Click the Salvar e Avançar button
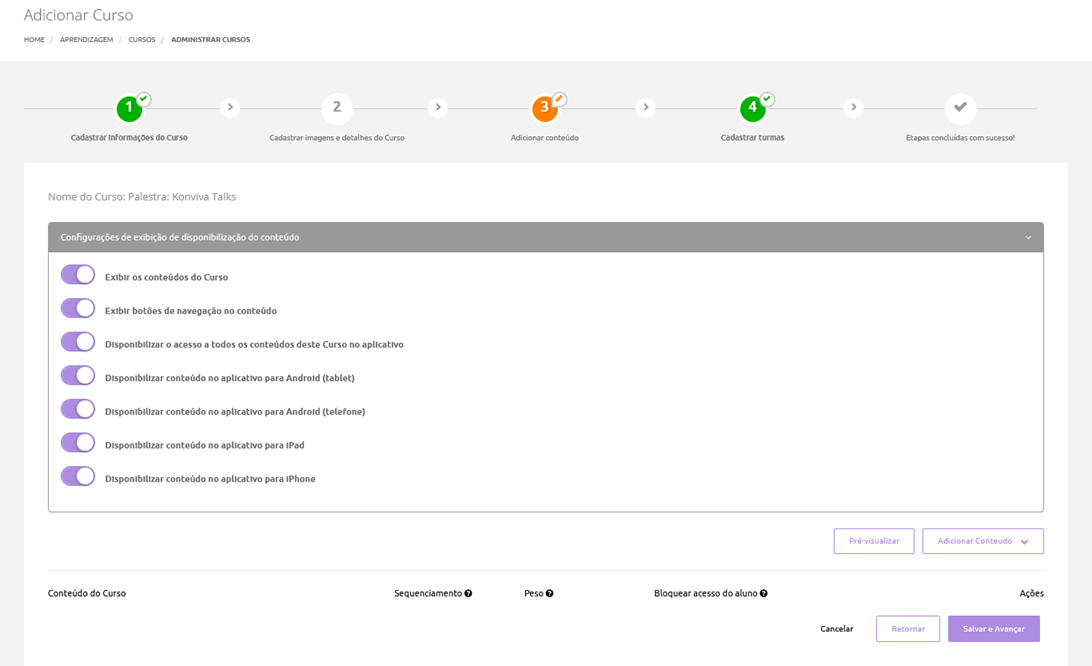1092x666 pixels. pos(993,629)
